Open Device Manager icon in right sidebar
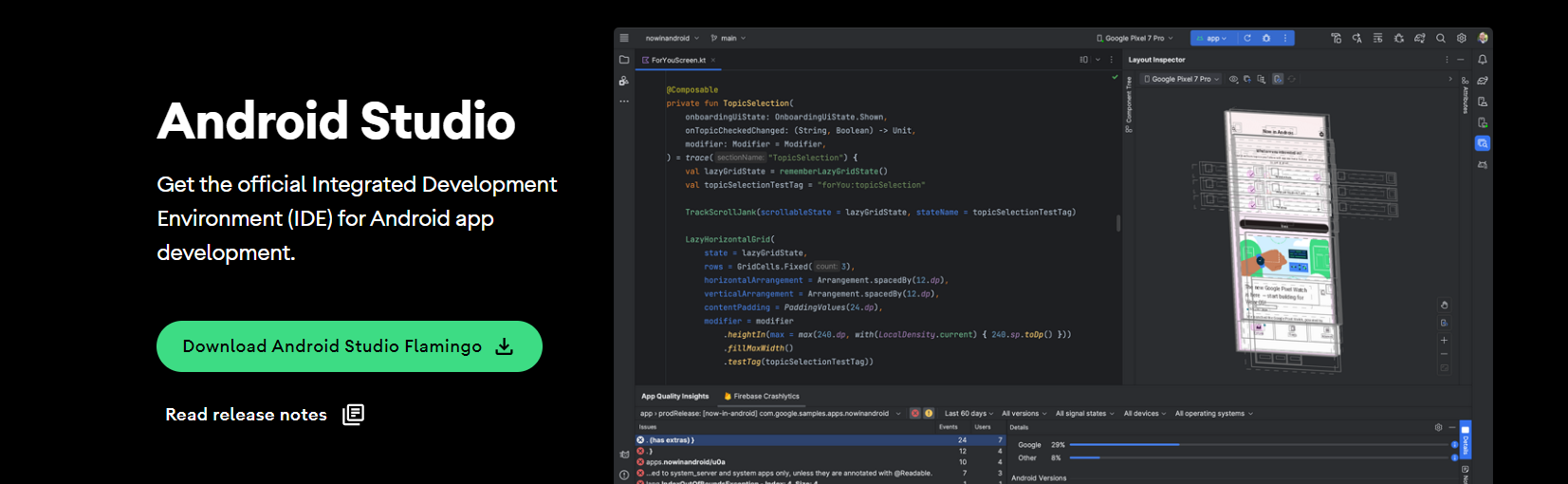The image size is (1568, 484). click(x=1483, y=102)
